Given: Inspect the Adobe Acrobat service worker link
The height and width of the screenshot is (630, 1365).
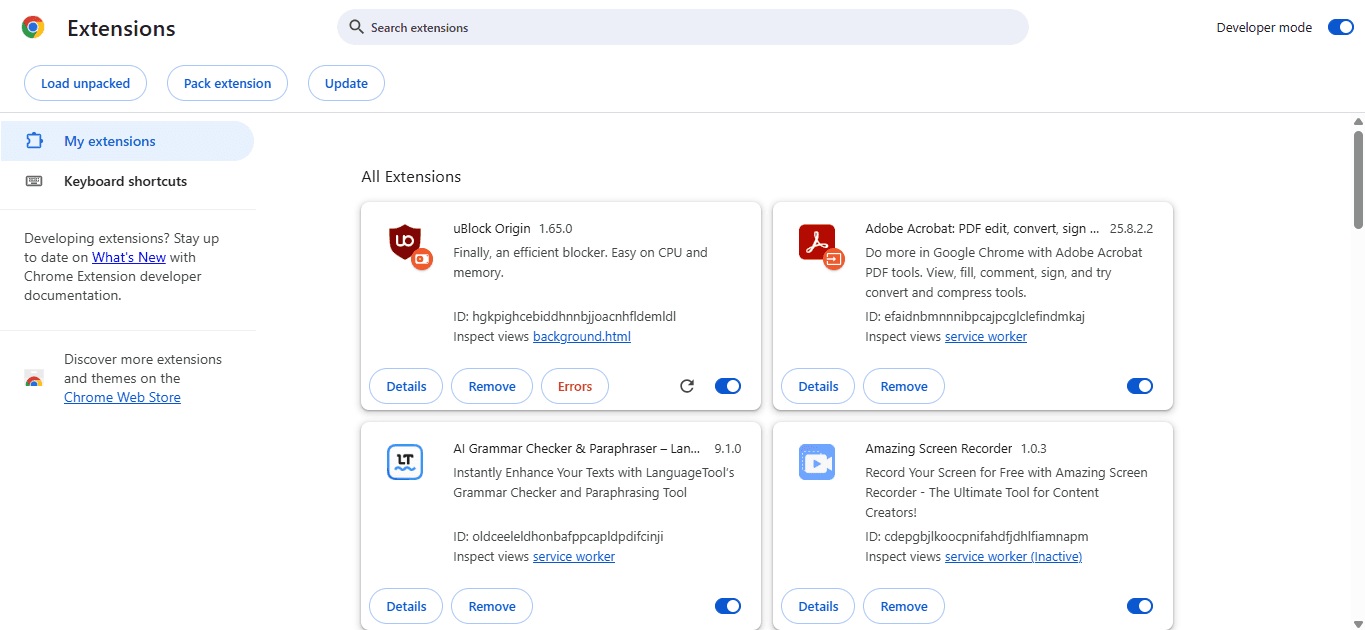Looking at the screenshot, I should pyautogui.click(x=986, y=337).
